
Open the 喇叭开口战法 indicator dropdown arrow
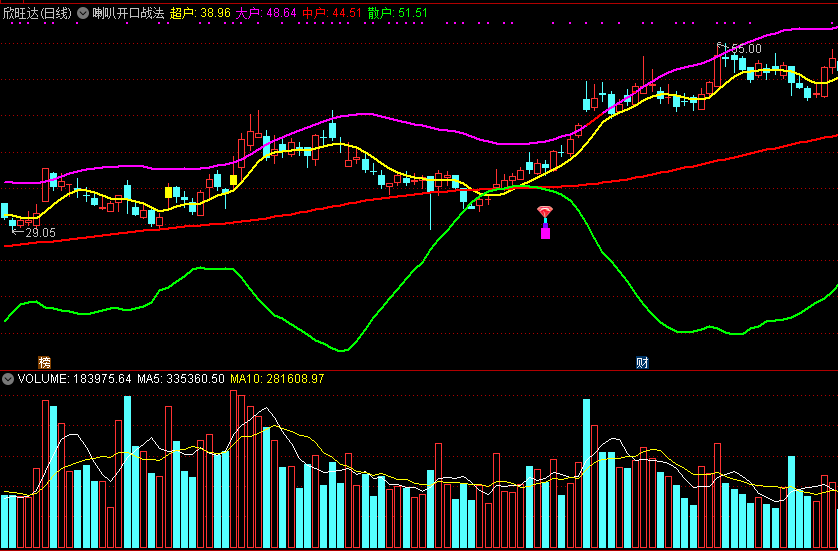pos(83,13)
